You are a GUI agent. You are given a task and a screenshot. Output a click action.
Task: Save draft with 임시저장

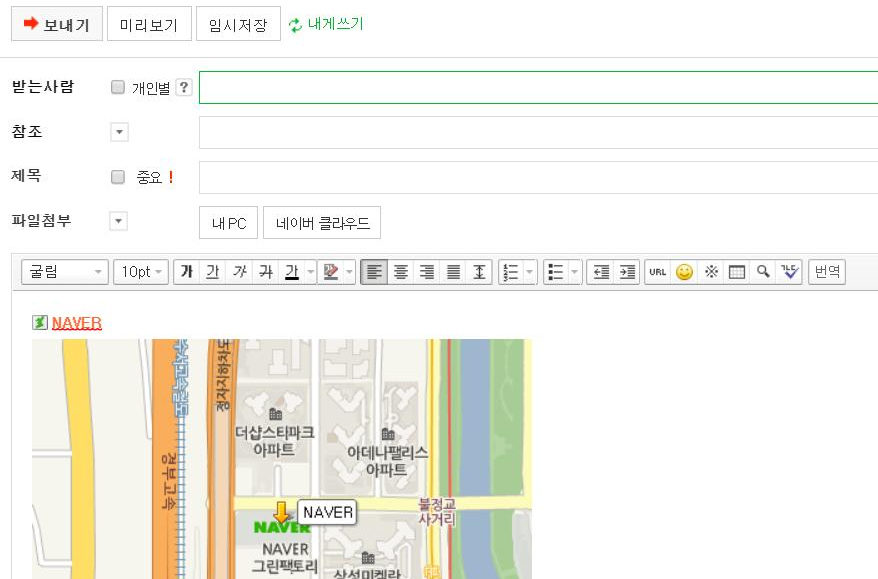coord(238,24)
